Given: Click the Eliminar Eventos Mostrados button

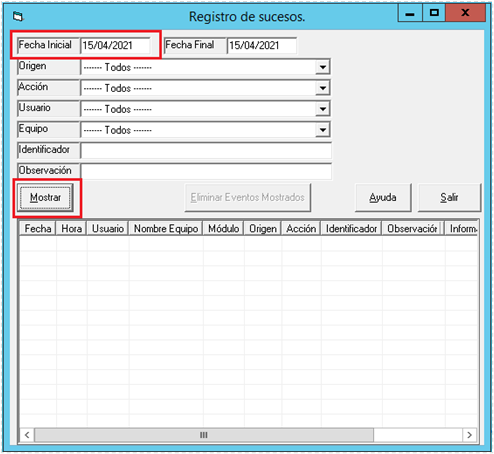Looking at the screenshot, I should [248, 198].
